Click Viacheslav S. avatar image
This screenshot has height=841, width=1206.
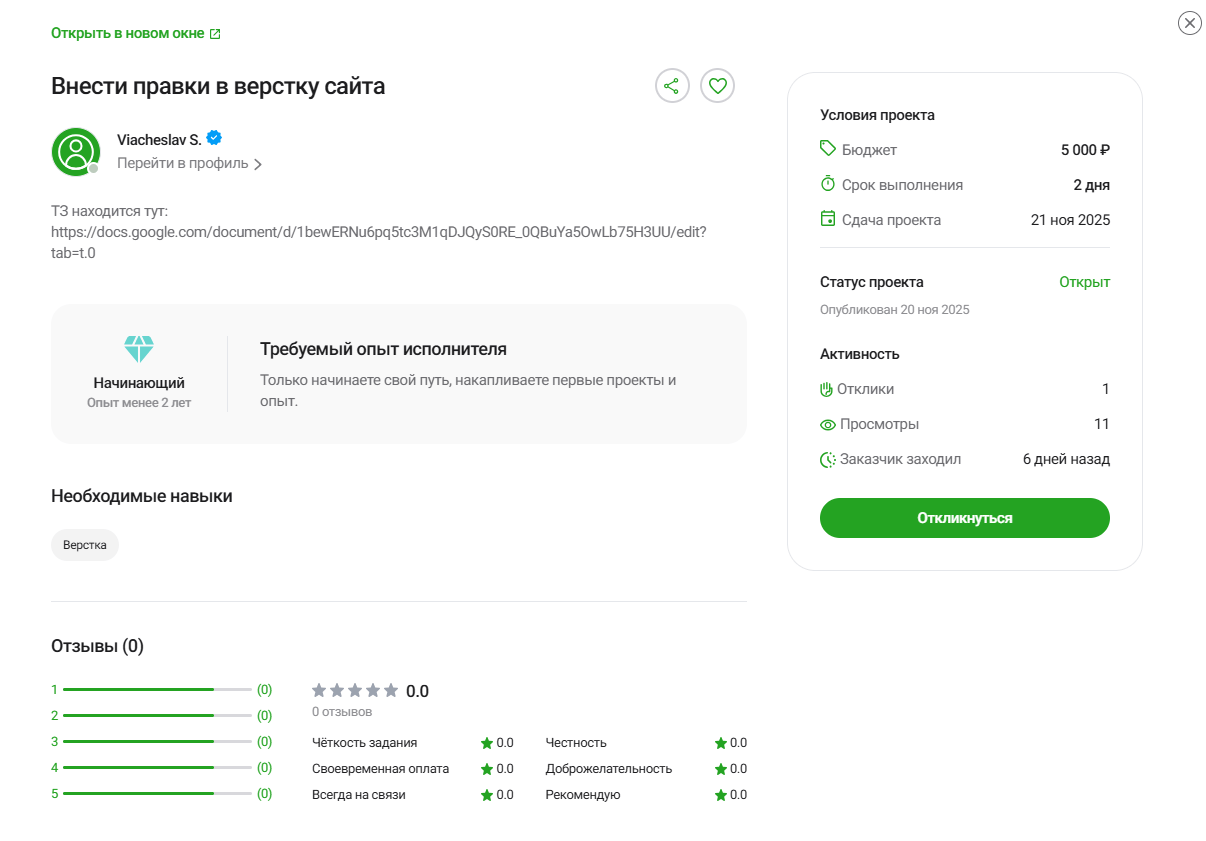tap(75, 152)
